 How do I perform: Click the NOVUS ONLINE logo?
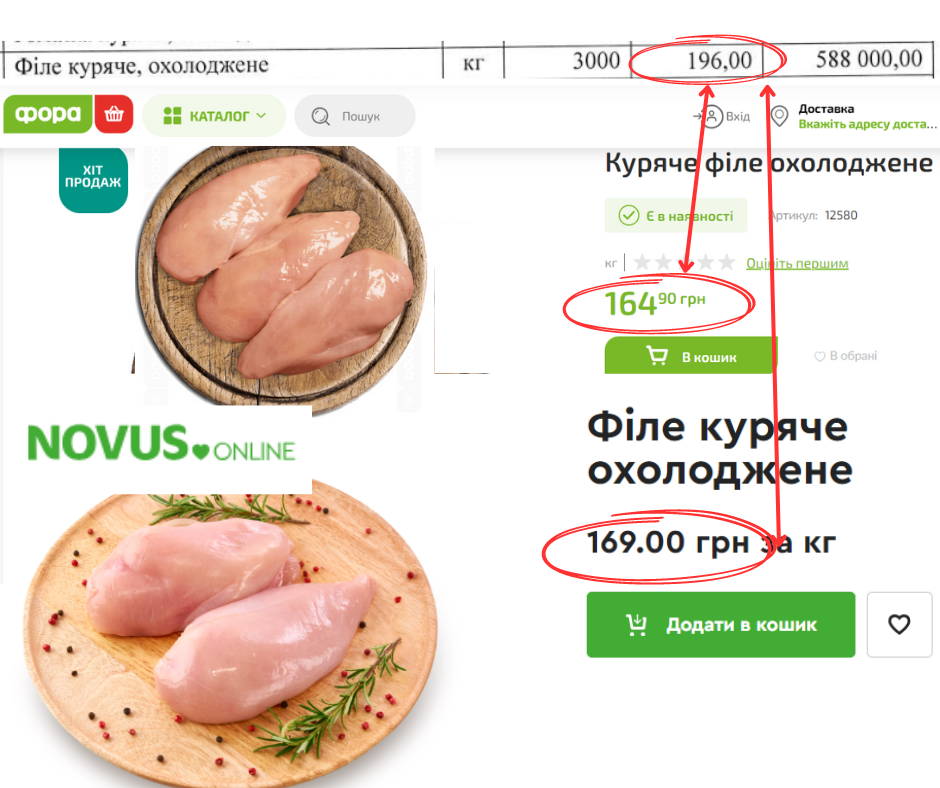coord(161,443)
